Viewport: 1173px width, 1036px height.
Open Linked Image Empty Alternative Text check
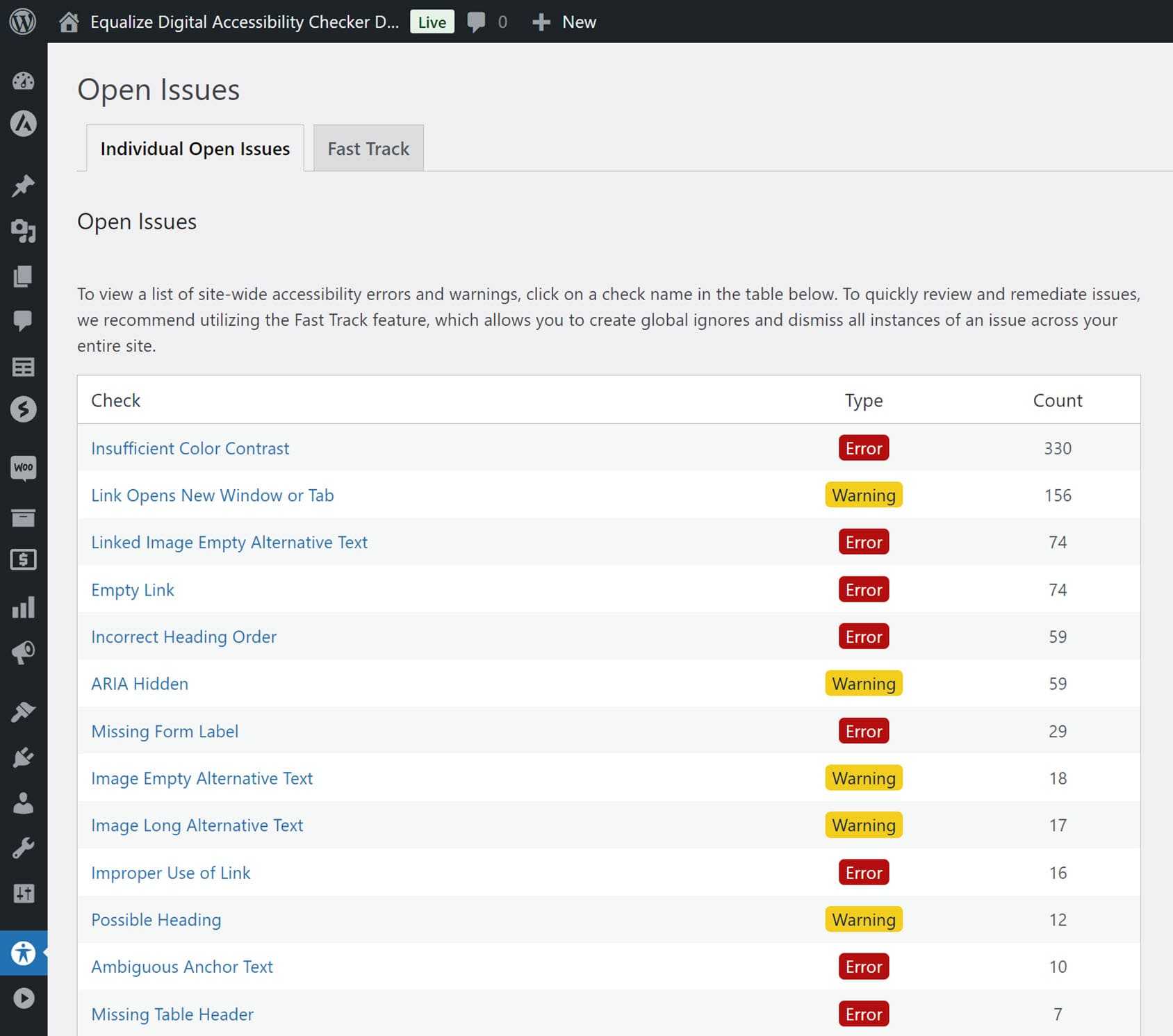point(229,542)
